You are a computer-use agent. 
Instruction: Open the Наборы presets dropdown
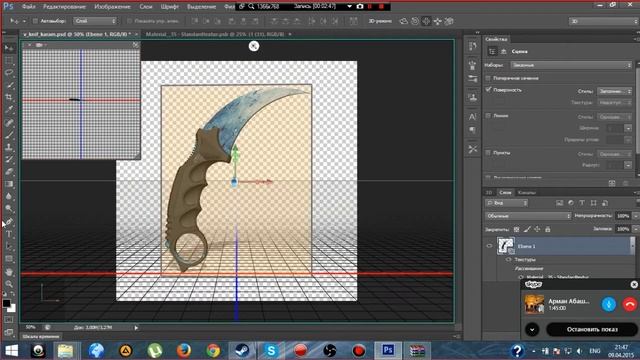[571, 65]
